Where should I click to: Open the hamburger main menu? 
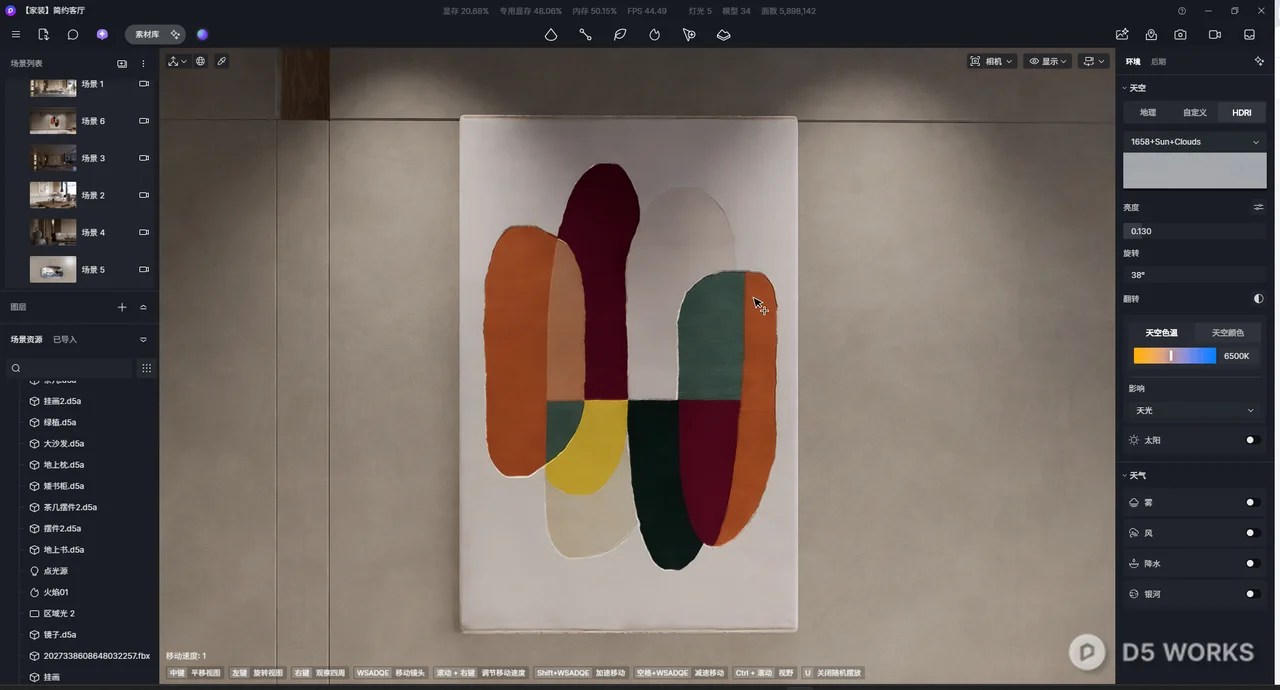tap(15, 34)
